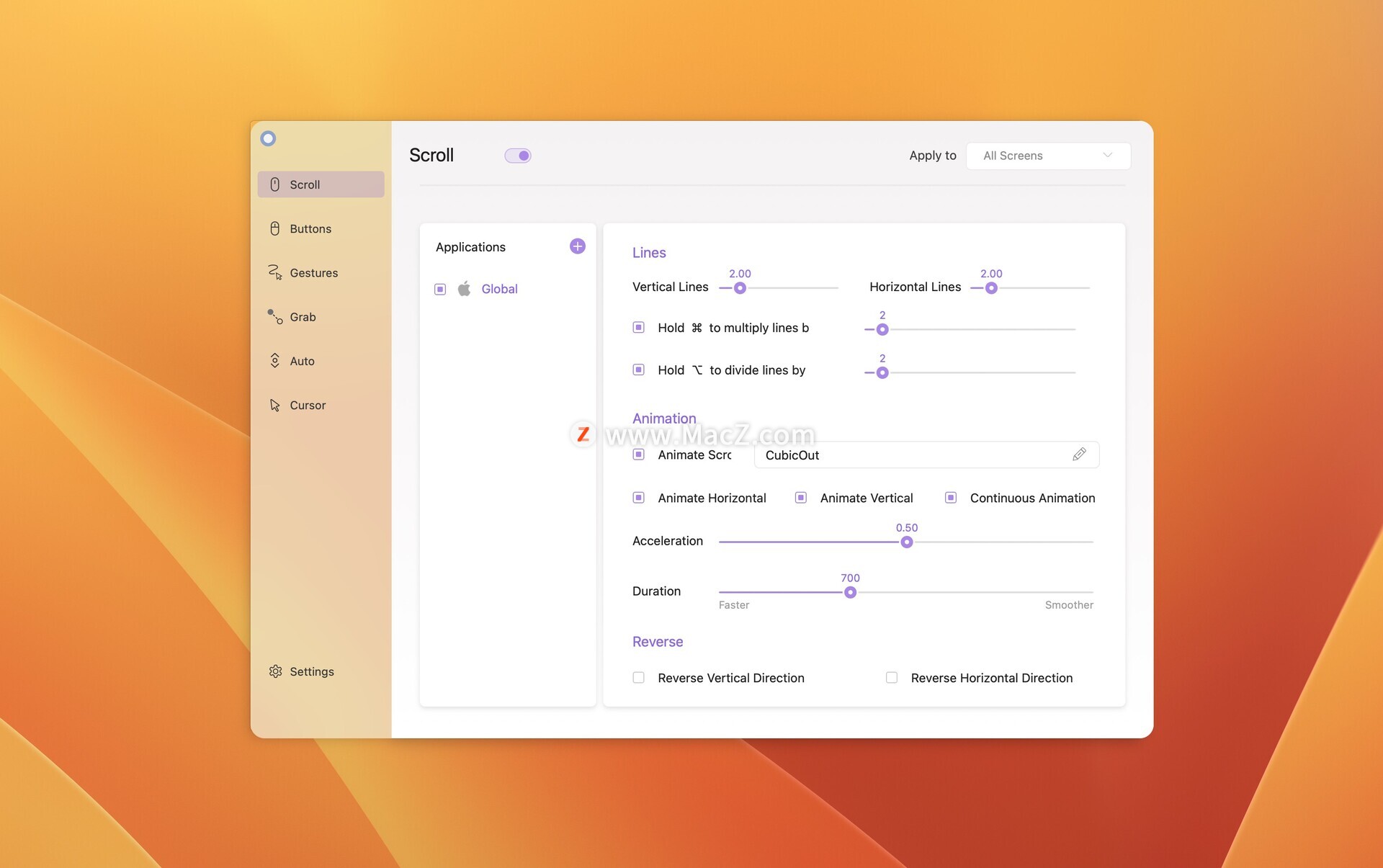
Task: Click the Auto scroll icon in sidebar
Action: click(x=274, y=361)
